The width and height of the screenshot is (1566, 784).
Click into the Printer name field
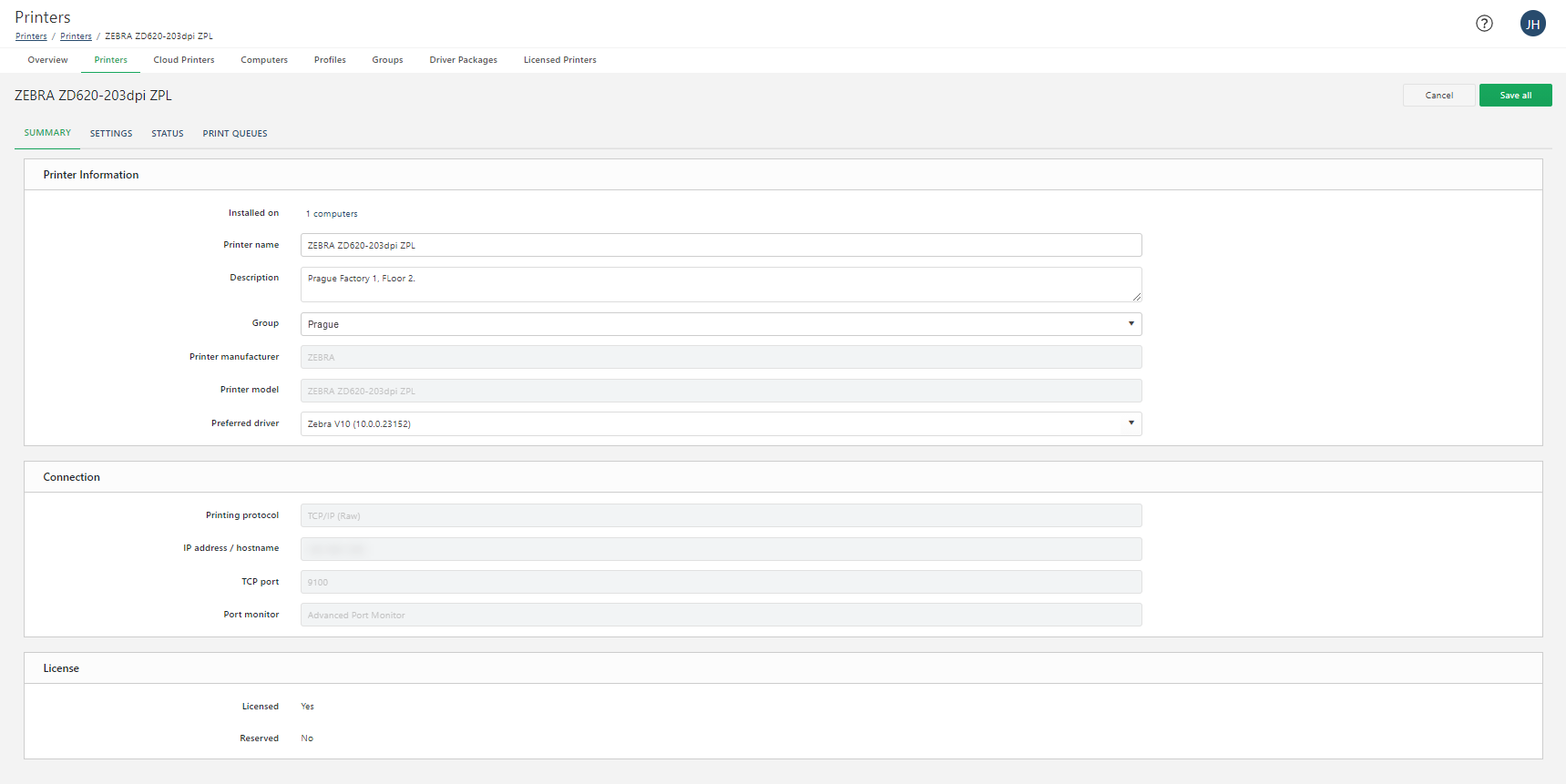pyautogui.click(x=720, y=245)
